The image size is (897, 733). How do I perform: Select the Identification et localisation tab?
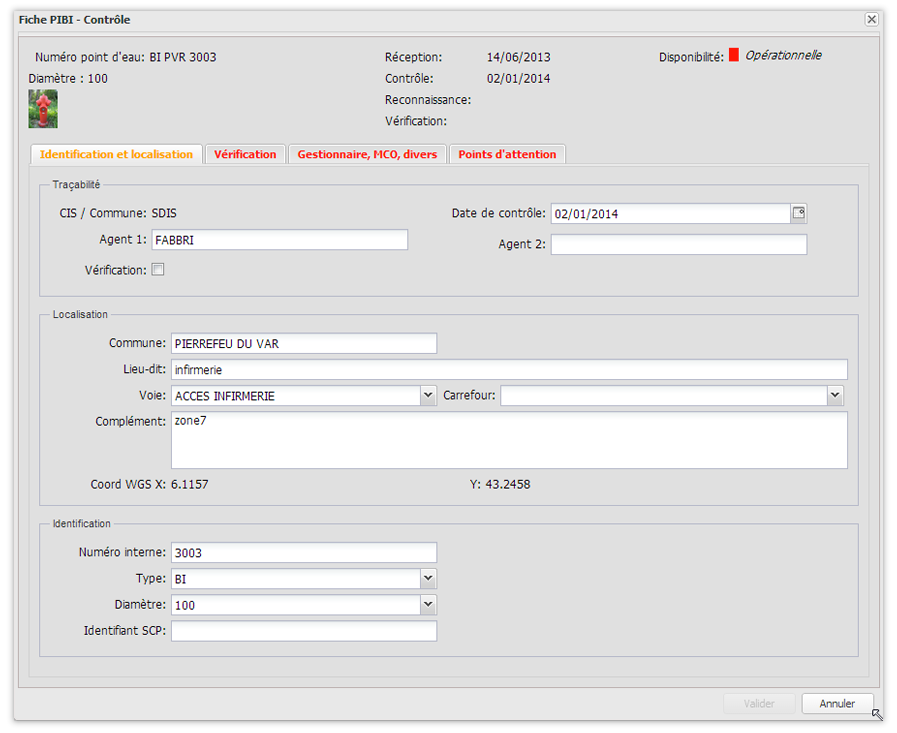(x=117, y=154)
